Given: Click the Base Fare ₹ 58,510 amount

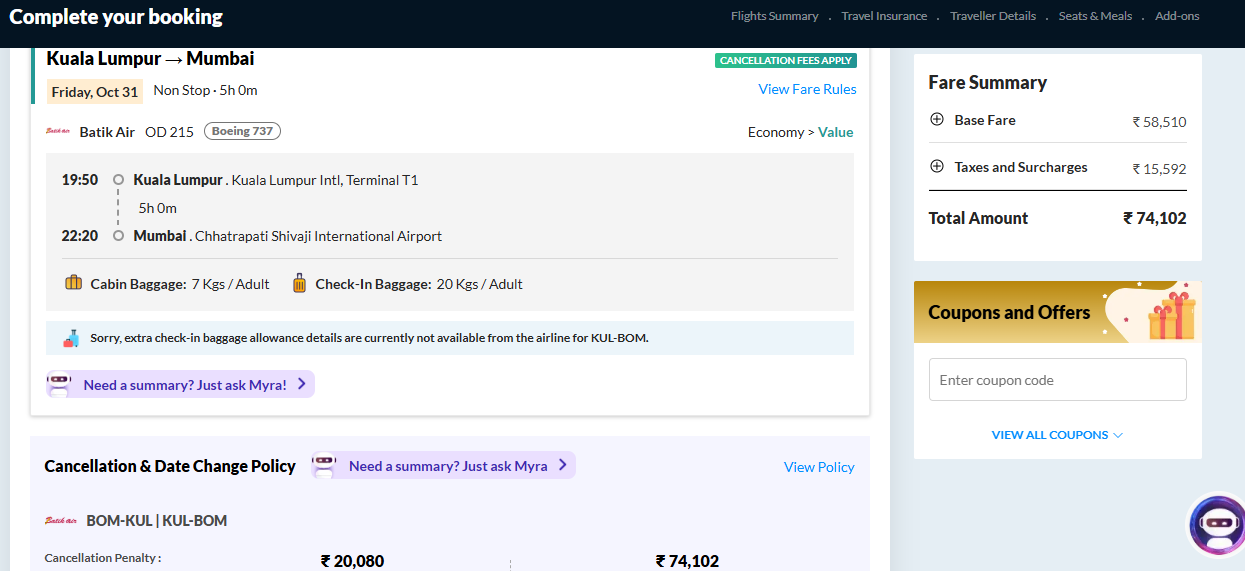Looking at the screenshot, I should point(1159,122).
